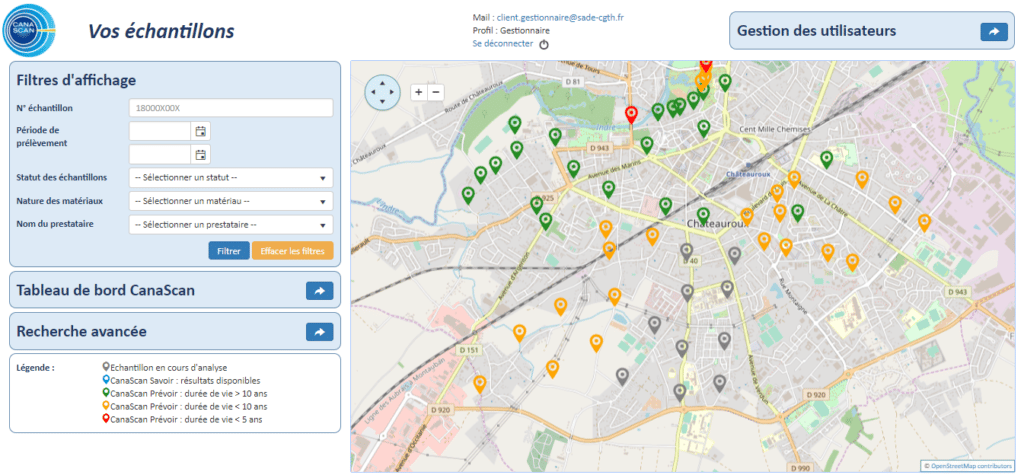Pan the map left with the arrow control
Image resolution: width=1024 pixels, height=475 pixels.
372,92
